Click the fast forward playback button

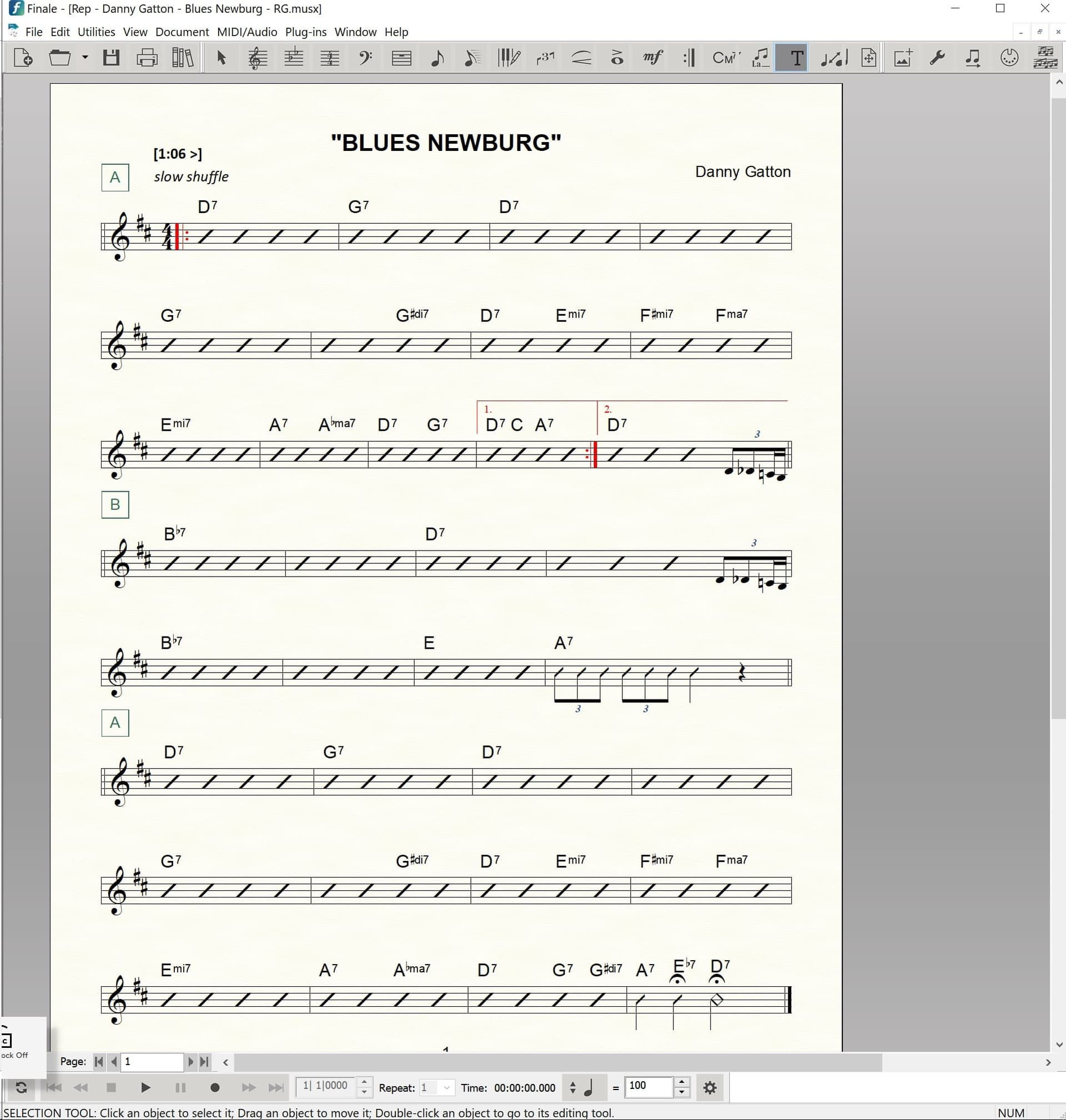click(248, 1088)
